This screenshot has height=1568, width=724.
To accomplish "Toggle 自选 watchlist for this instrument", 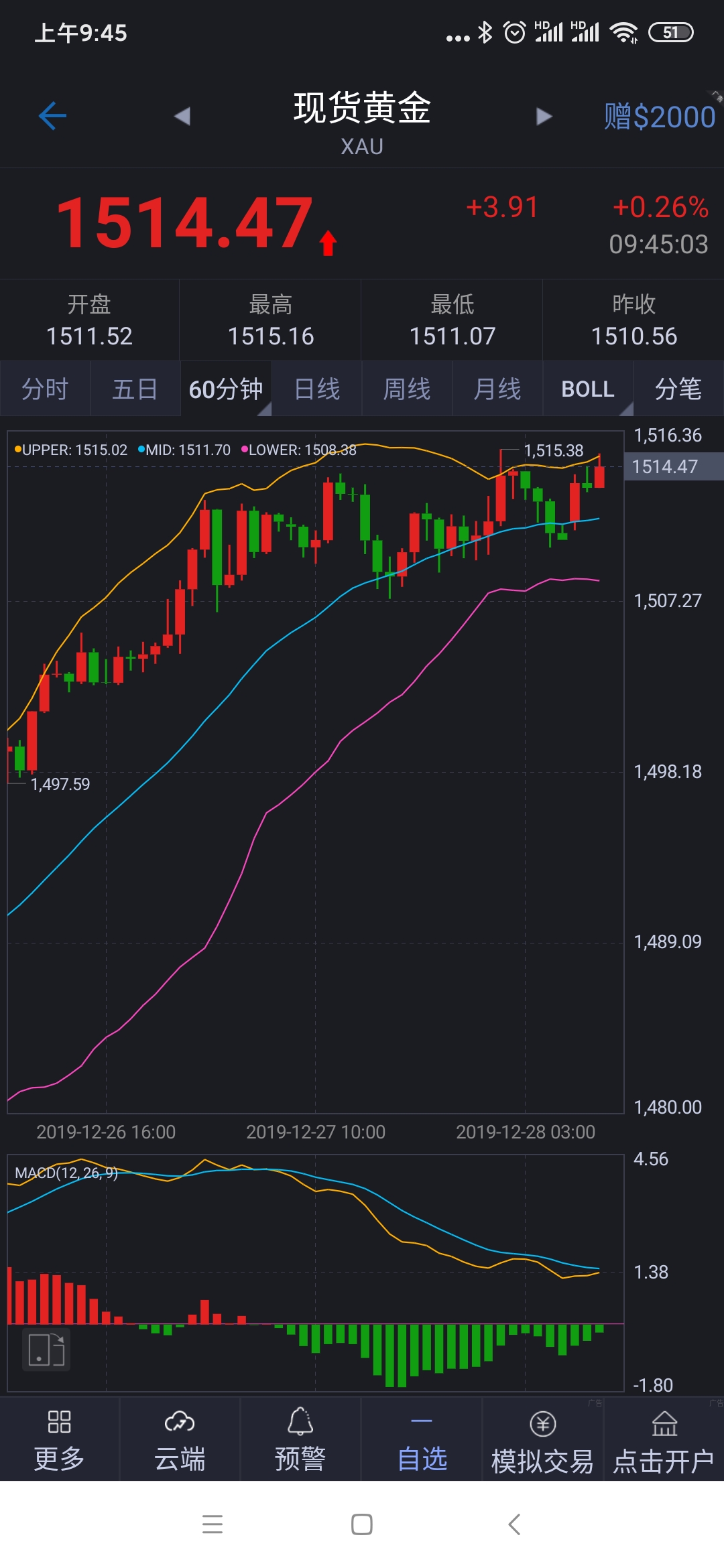I will (x=422, y=1439).
